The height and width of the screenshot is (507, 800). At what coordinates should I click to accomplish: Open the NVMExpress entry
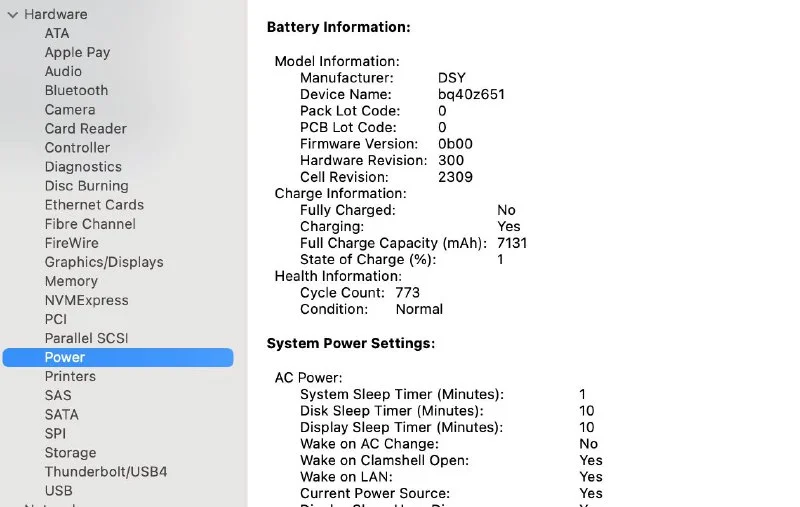(x=86, y=300)
